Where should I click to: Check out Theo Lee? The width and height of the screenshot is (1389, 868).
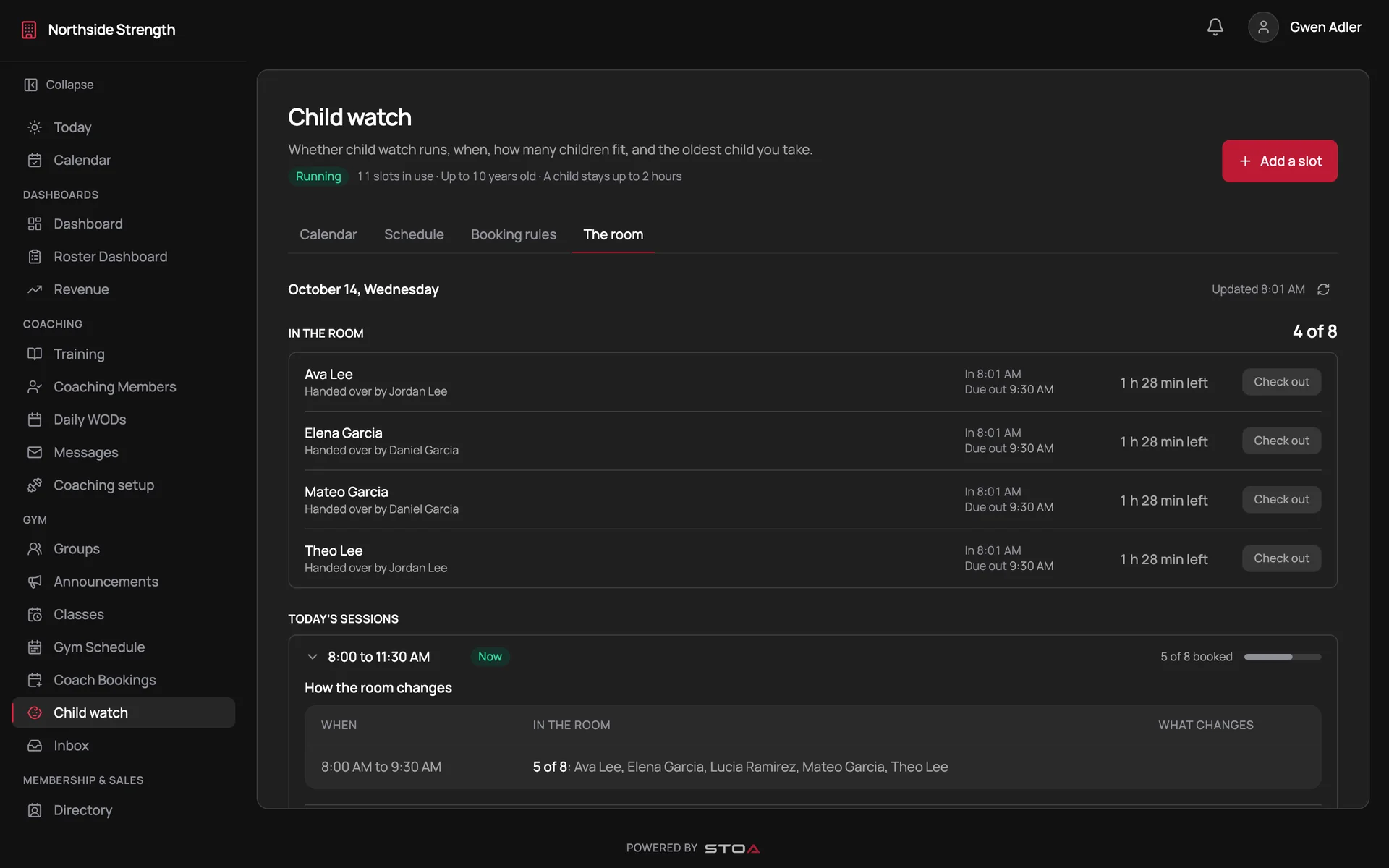(1281, 558)
